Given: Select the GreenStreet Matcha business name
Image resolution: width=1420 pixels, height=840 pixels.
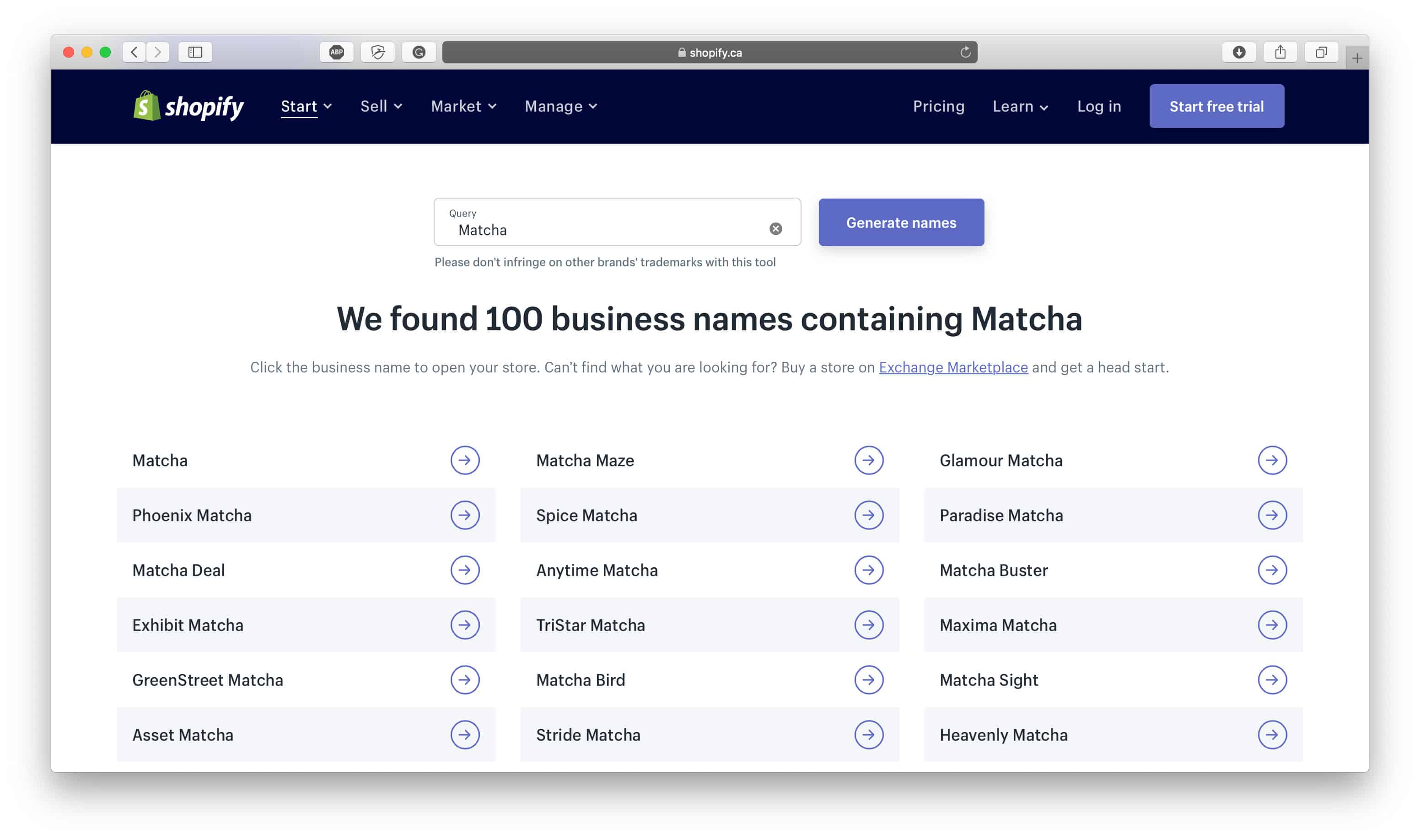Looking at the screenshot, I should [208, 680].
